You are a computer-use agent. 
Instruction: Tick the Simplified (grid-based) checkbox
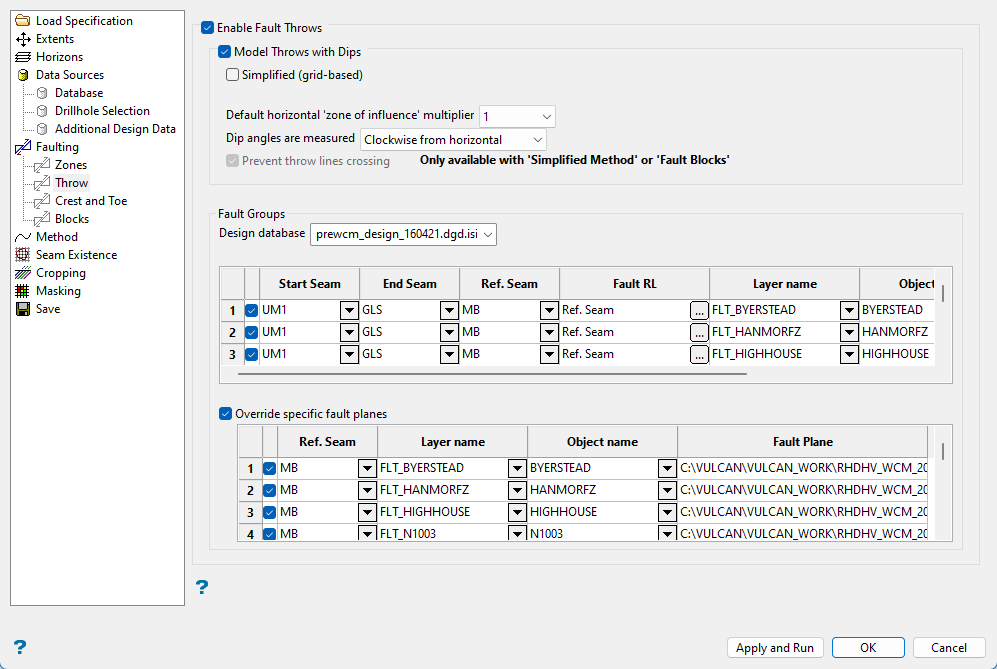233,75
